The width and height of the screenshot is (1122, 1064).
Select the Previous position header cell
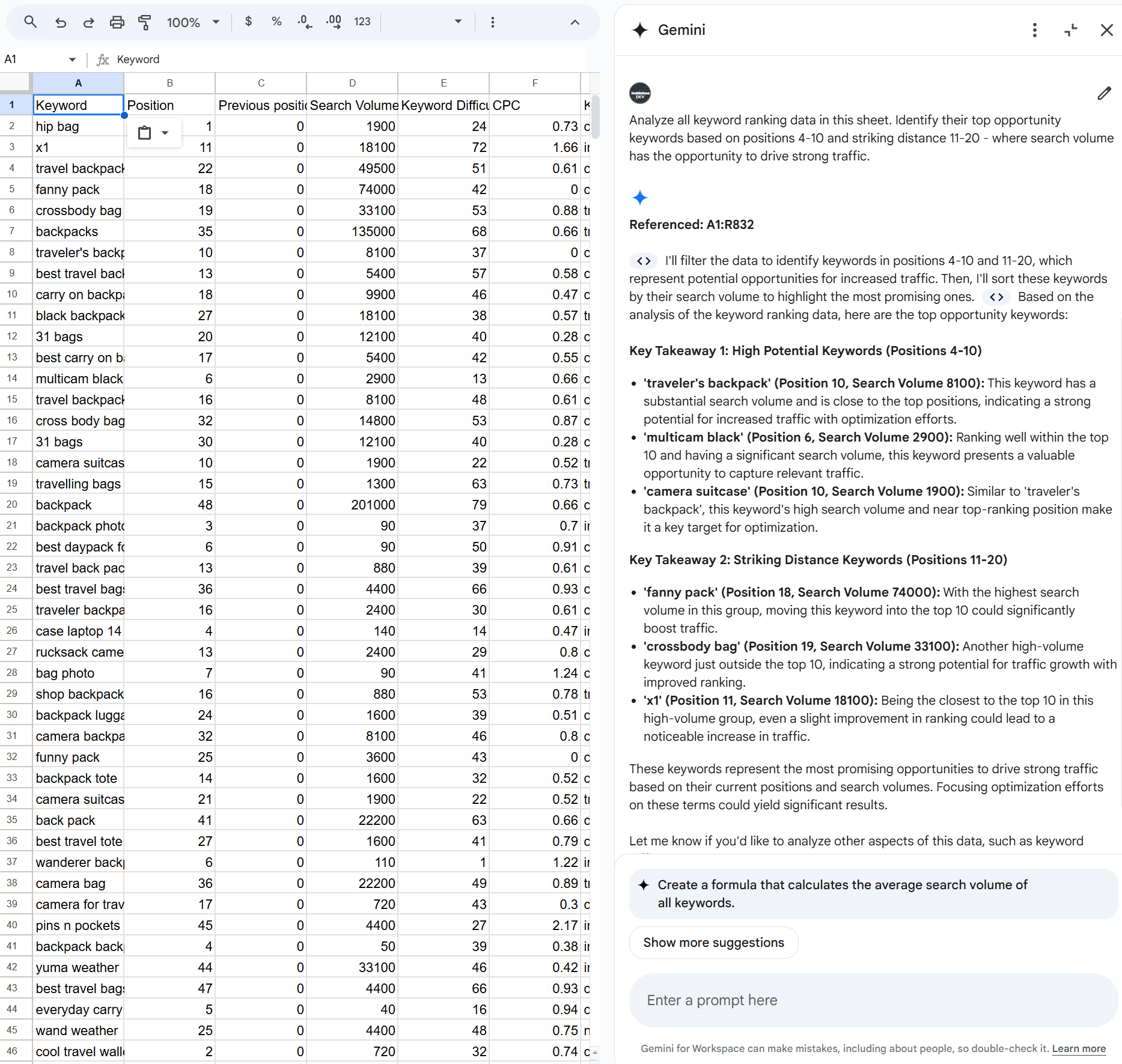pyautogui.click(x=261, y=105)
